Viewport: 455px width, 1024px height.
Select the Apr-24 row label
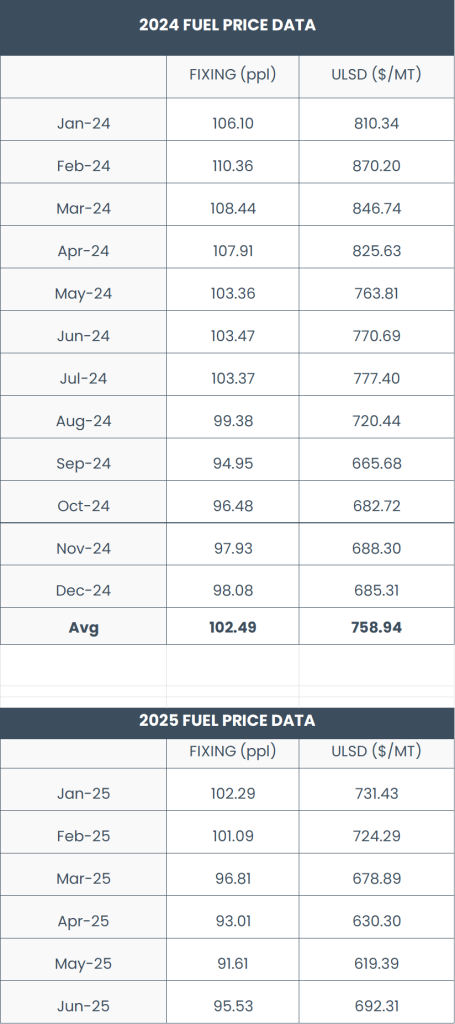pos(84,251)
